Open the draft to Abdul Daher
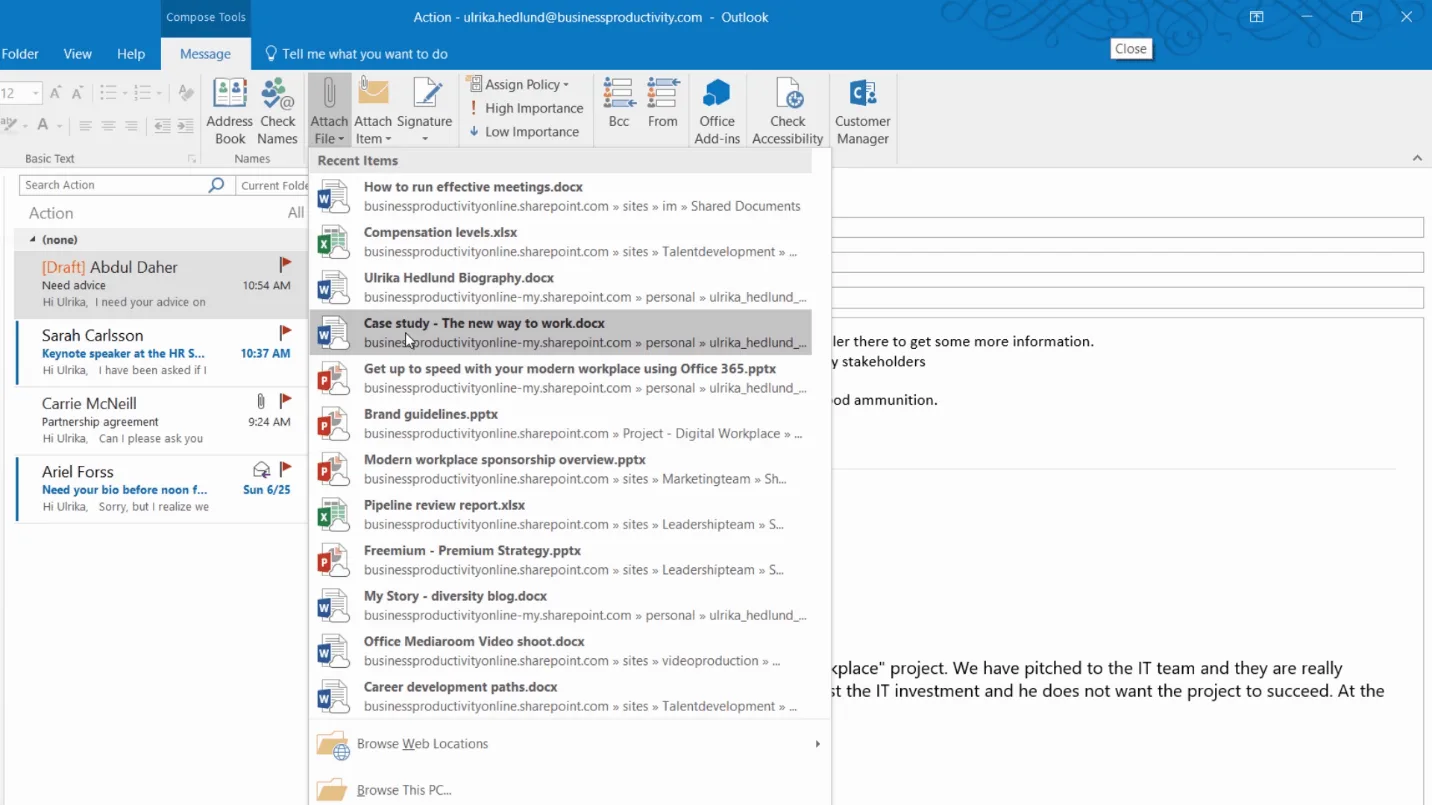Viewport: 1432px width, 805px height. [x=162, y=284]
